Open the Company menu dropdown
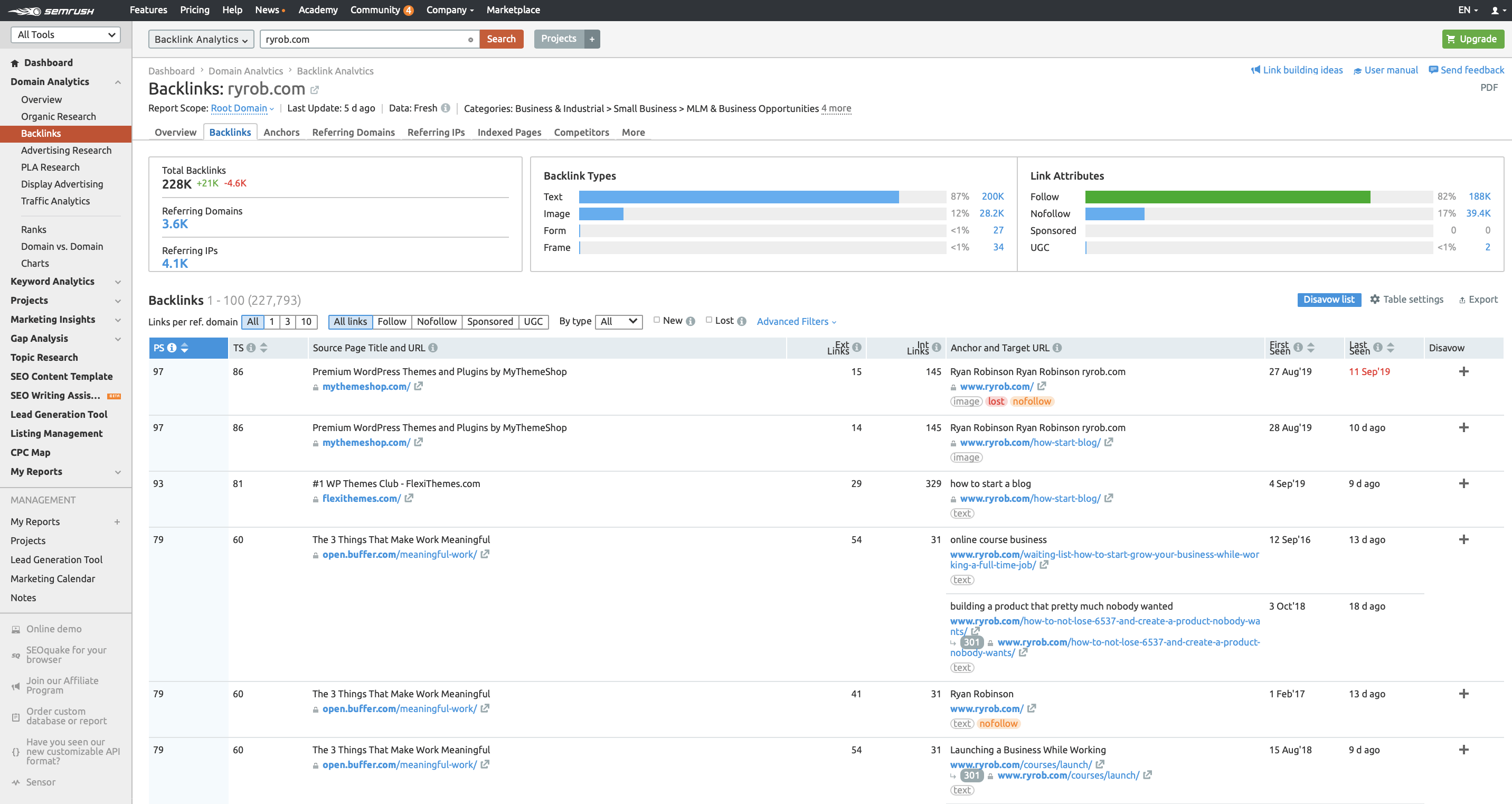This screenshot has height=804, width=1512. (450, 10)
